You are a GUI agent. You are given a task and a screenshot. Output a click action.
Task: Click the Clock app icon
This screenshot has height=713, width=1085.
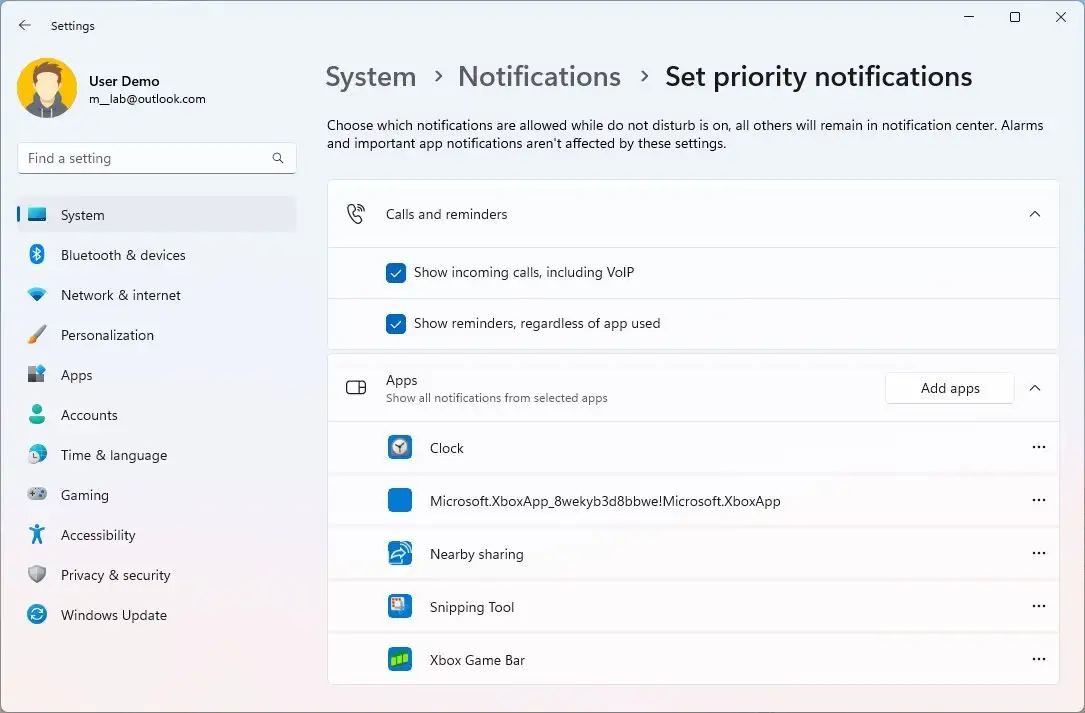coord(400,448)
